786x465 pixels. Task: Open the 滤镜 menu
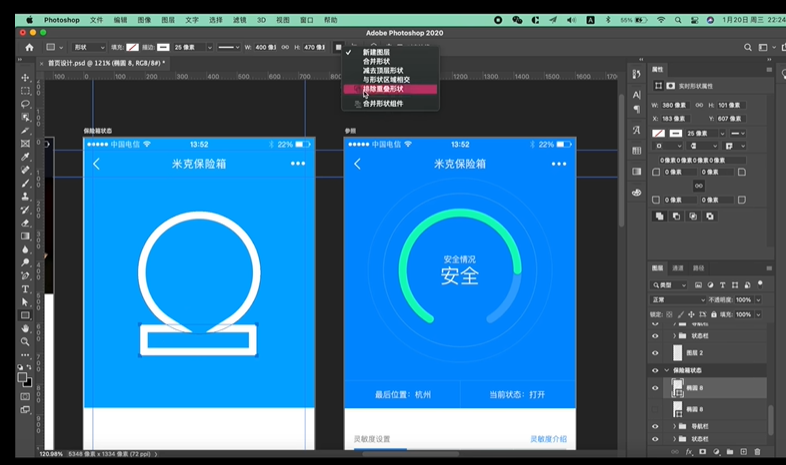coord(239,19)
